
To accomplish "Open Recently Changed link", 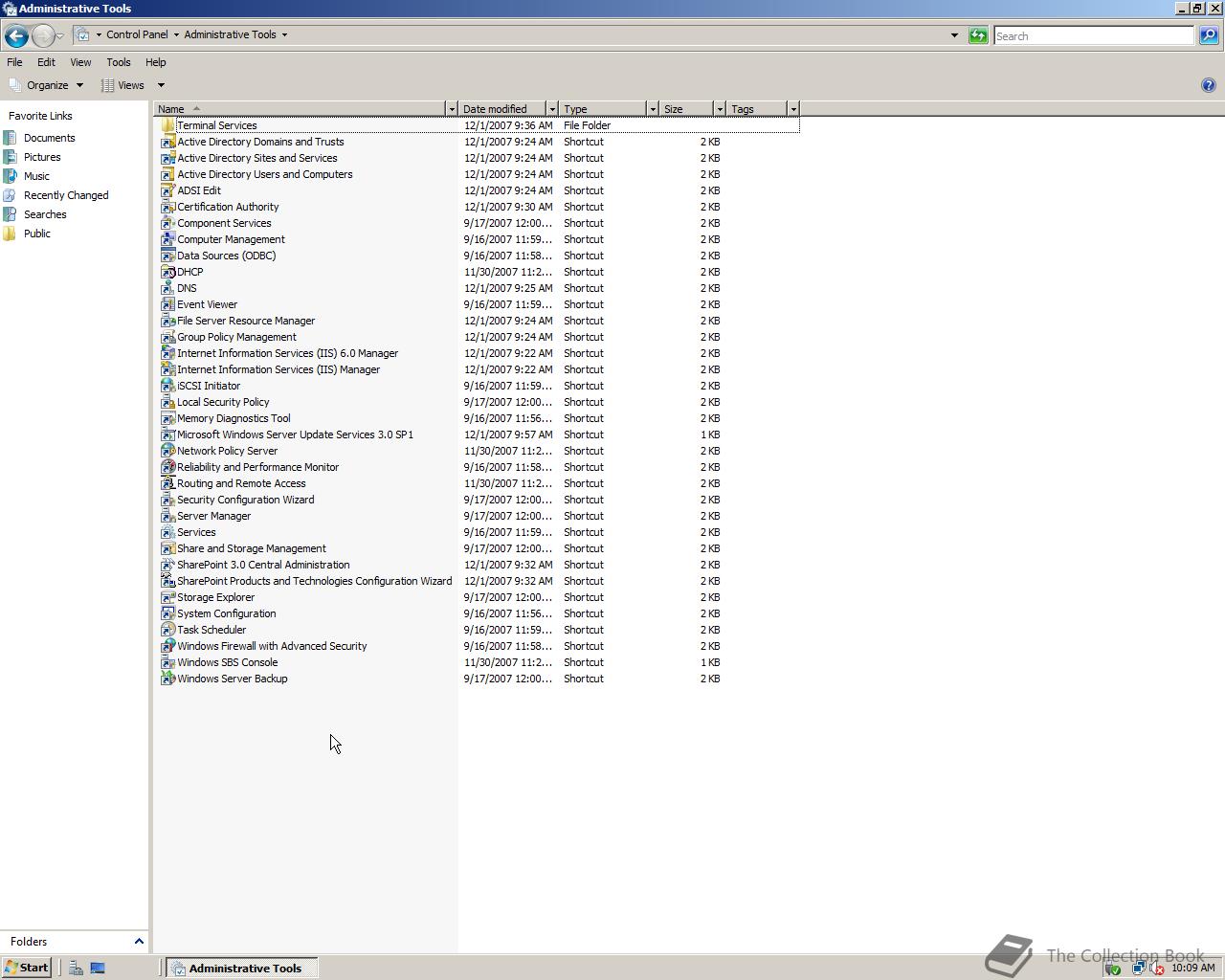I will tap(66, 195).
